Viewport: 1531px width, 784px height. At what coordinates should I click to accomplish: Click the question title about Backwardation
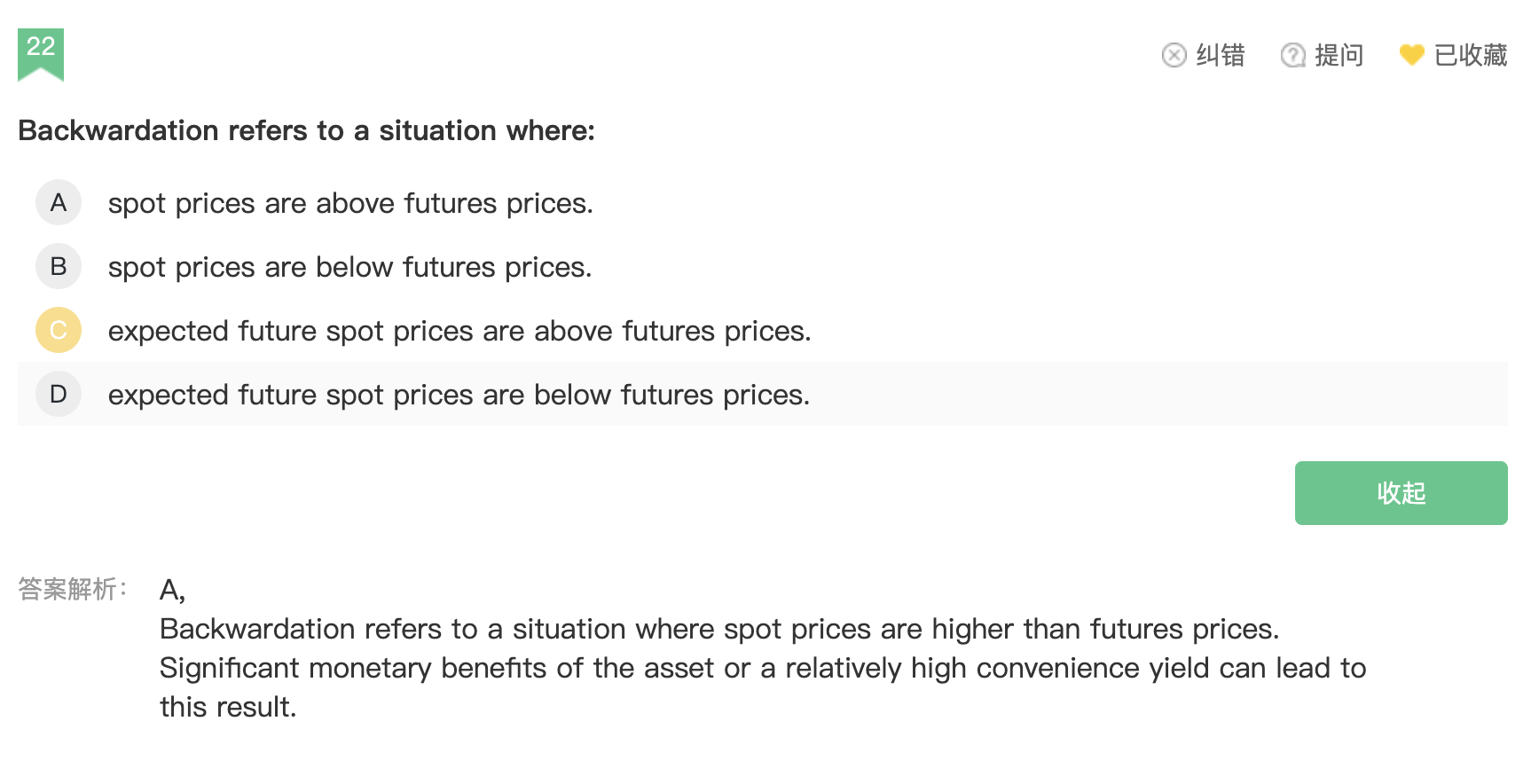click(306, 131)
